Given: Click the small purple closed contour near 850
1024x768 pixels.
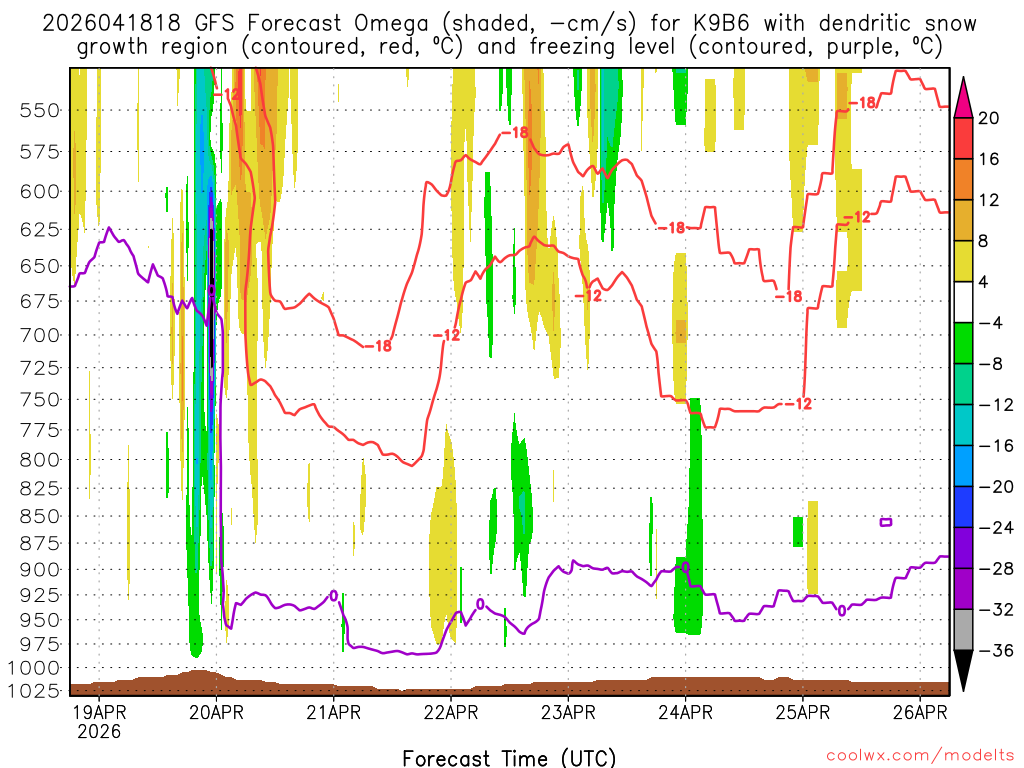Looking at the screenshot, I should tap(886, 522).
